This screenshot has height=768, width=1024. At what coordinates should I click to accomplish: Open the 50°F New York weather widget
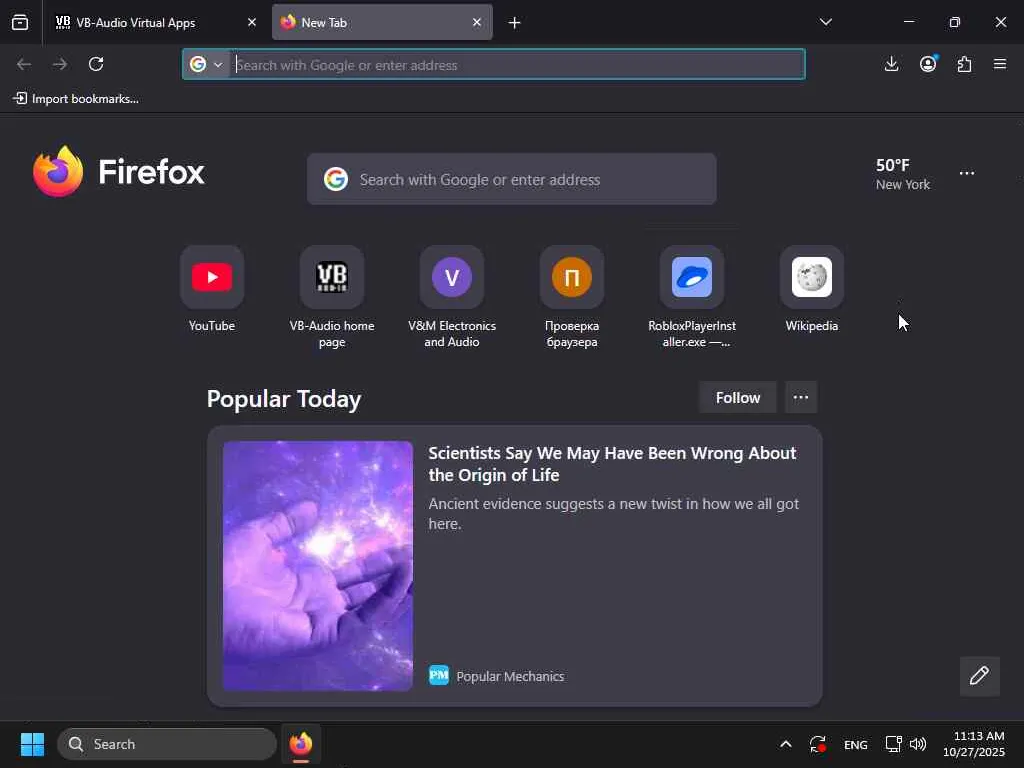pyautogui.click(x=903, y=174)
